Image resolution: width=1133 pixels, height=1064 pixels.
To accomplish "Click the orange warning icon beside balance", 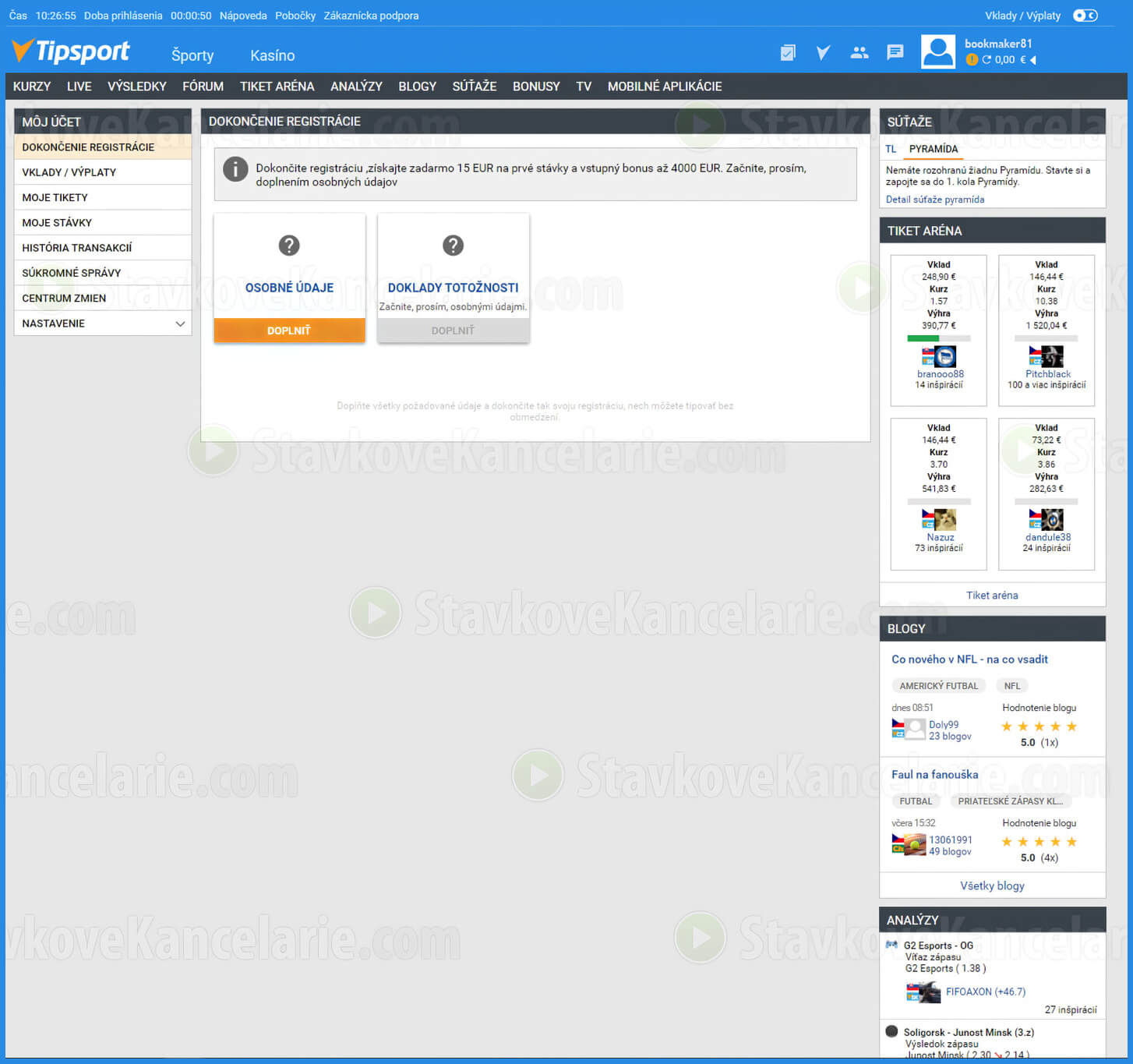I will pos(972,59).
